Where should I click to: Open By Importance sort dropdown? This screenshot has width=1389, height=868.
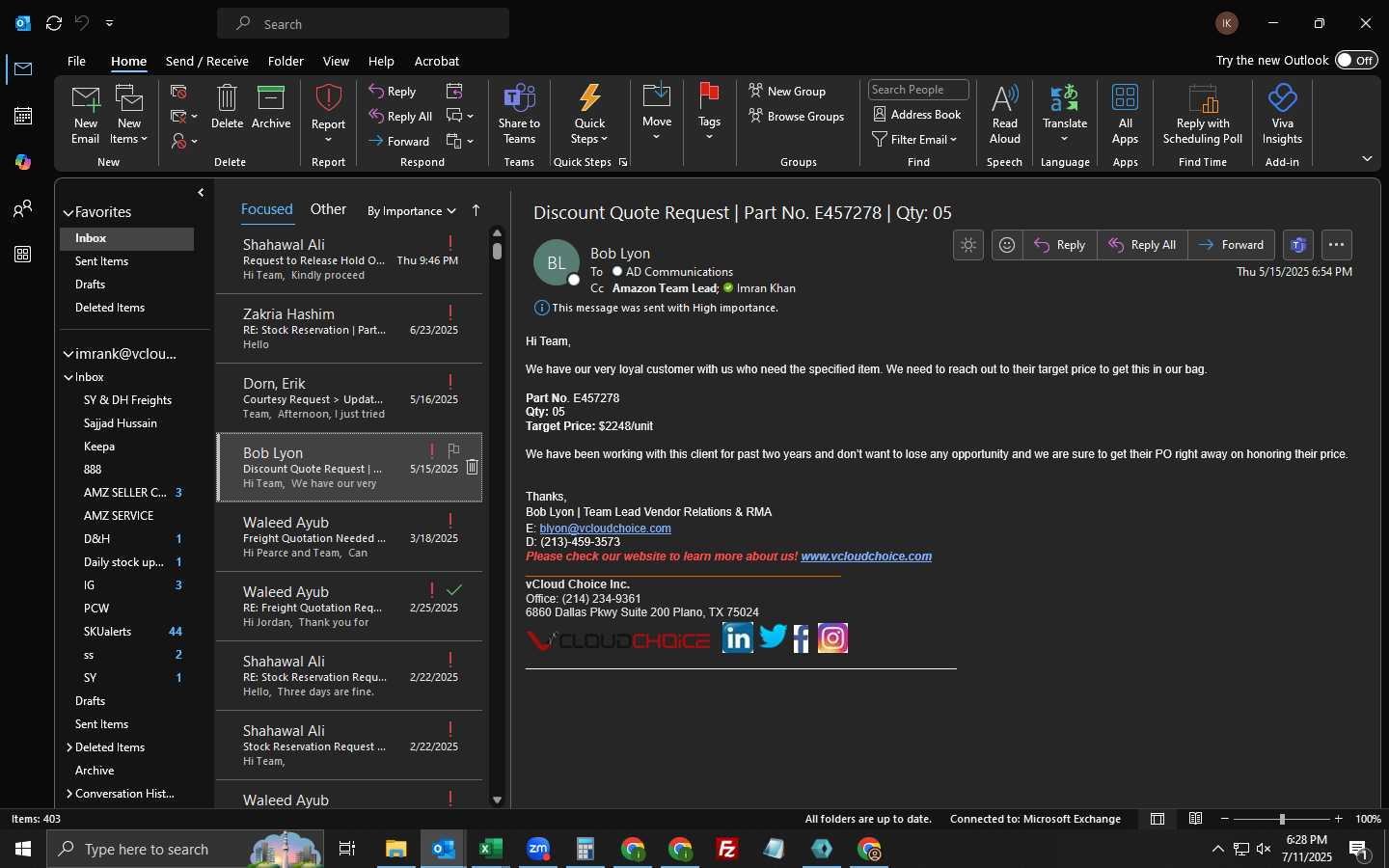point(411,210)
